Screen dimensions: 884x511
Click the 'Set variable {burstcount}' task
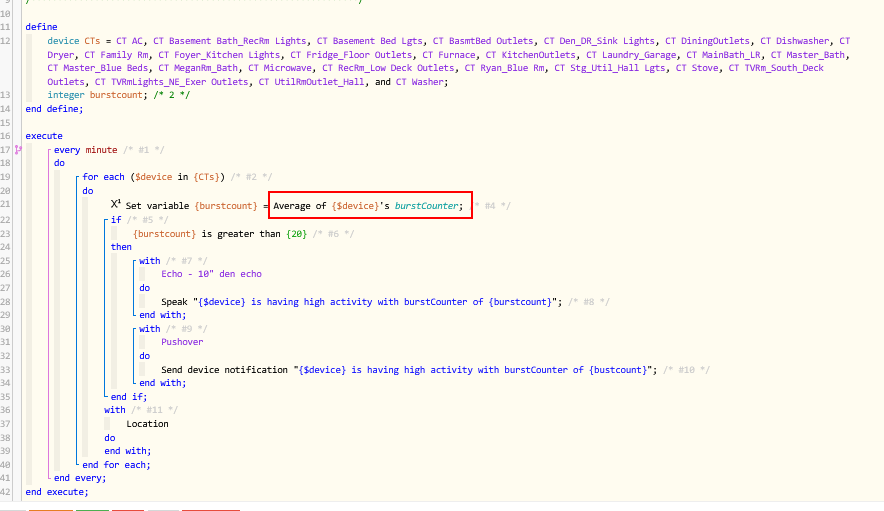(192, 205)
